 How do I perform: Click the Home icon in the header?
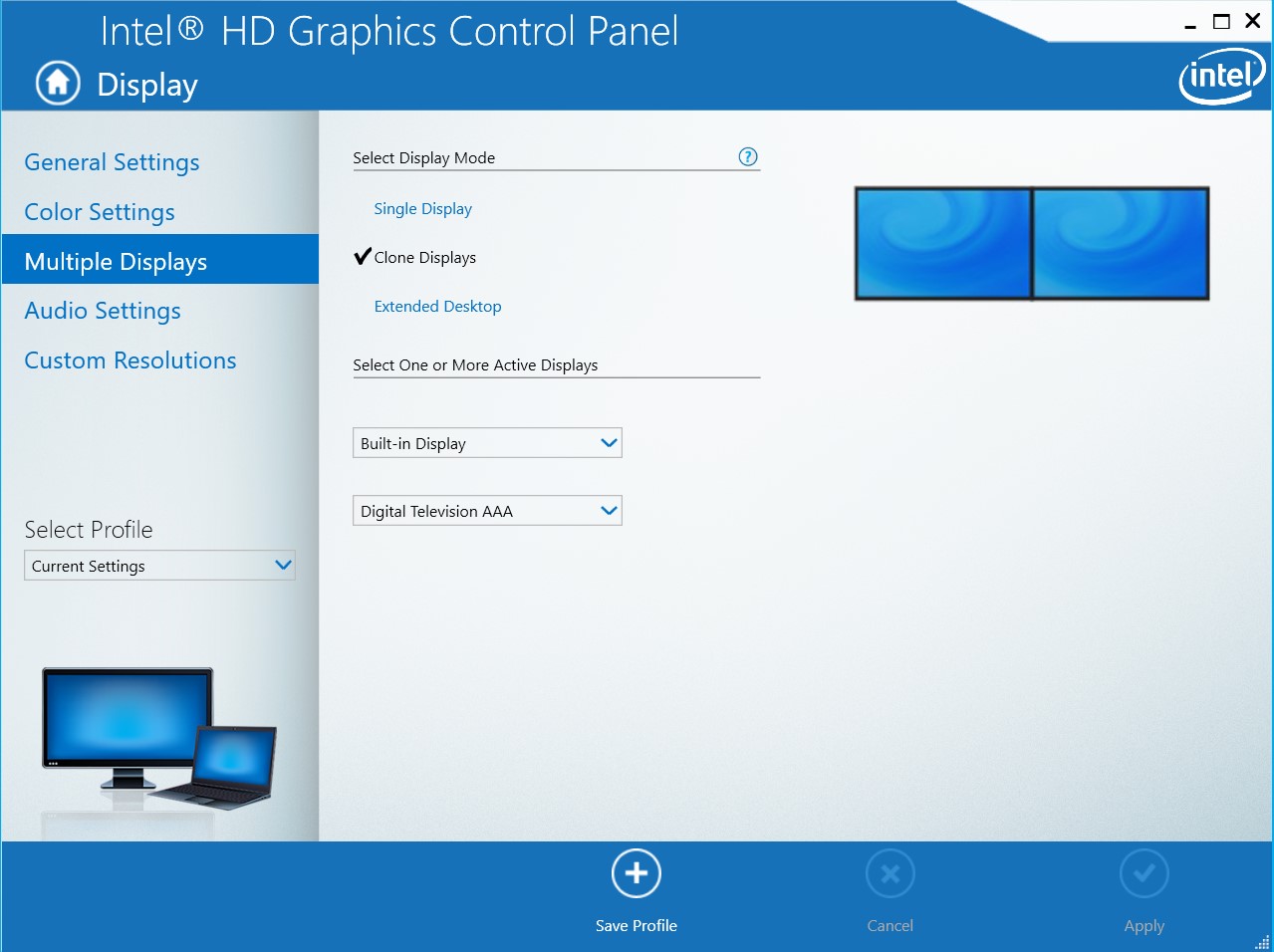57,83
